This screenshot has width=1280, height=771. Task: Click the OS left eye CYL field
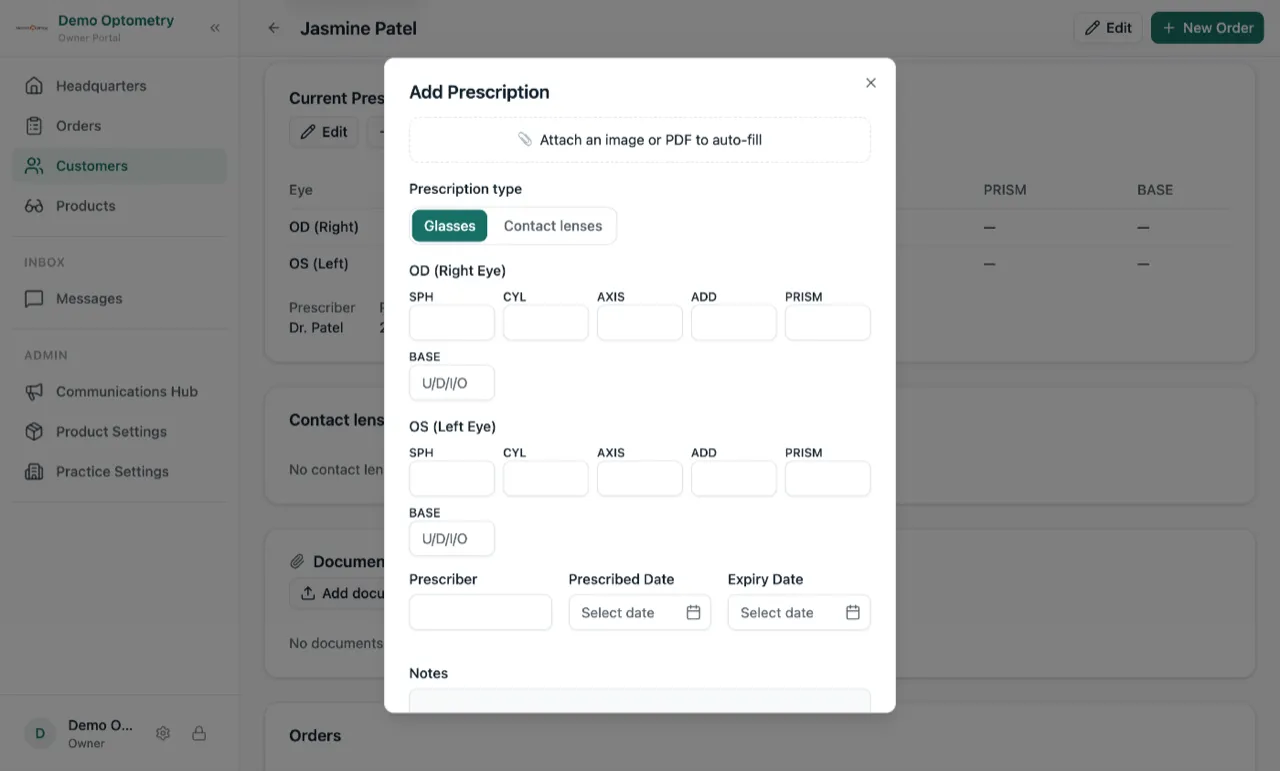[546, 479]
